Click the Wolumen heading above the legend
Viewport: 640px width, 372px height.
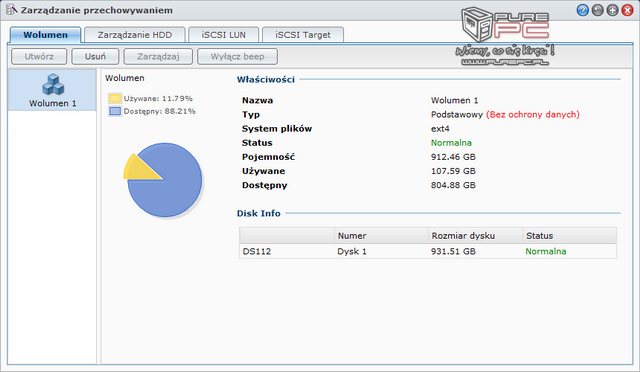click(x=124, y=78)
